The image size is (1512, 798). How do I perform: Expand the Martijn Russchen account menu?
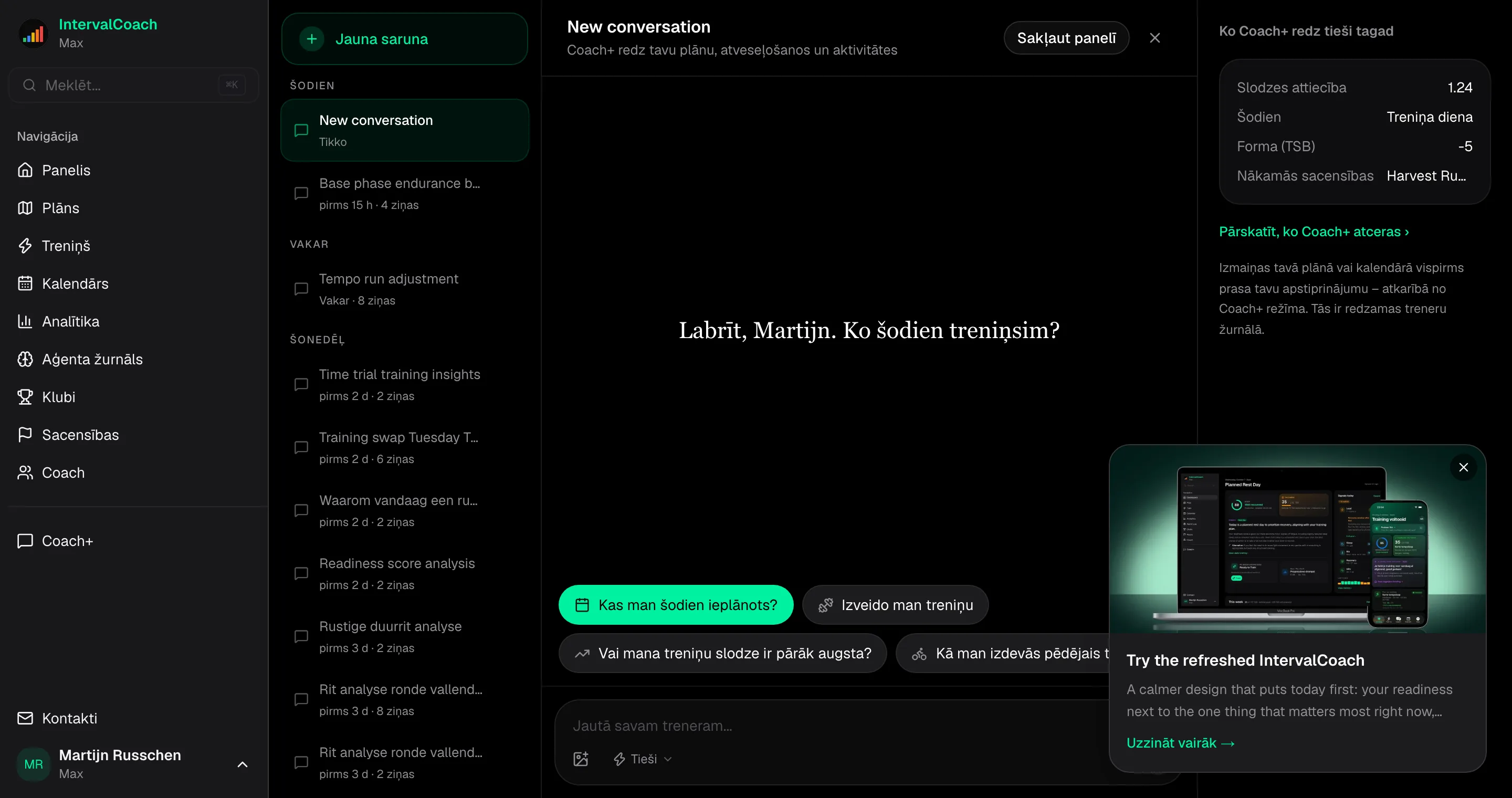[243, 764]
